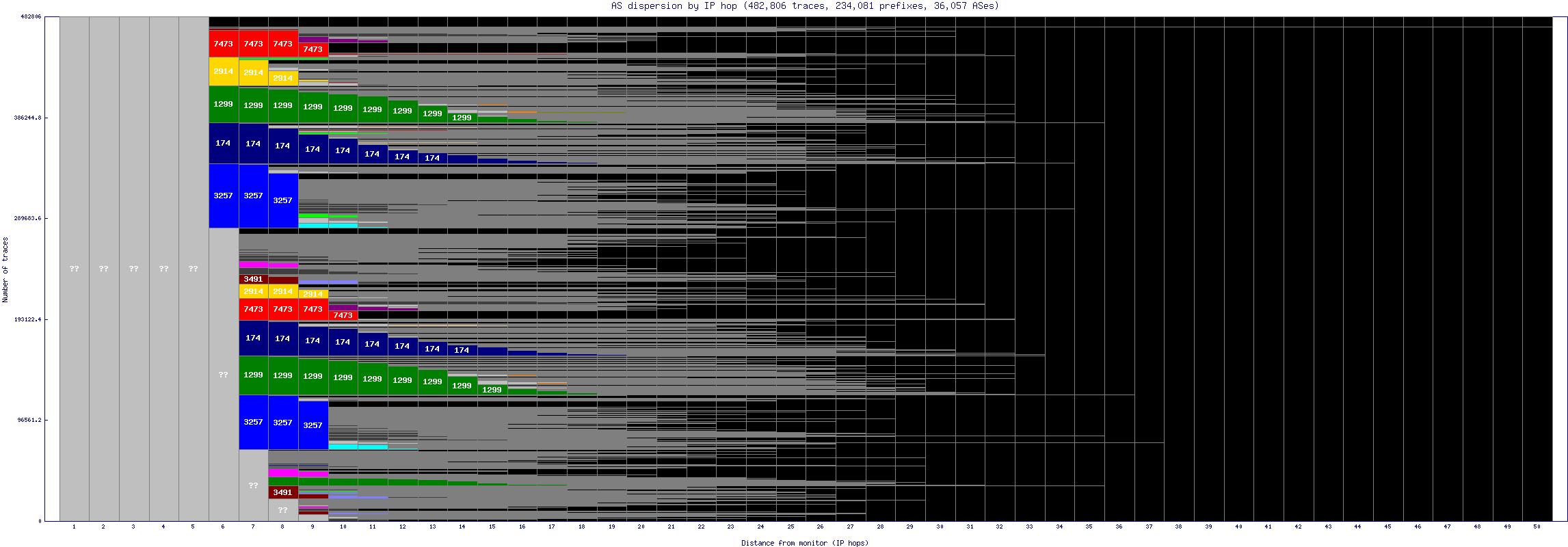Click the gray ?? column at hop 5
The width and height of the screenshot is (1568, 547).
click(x=194, y=269)
